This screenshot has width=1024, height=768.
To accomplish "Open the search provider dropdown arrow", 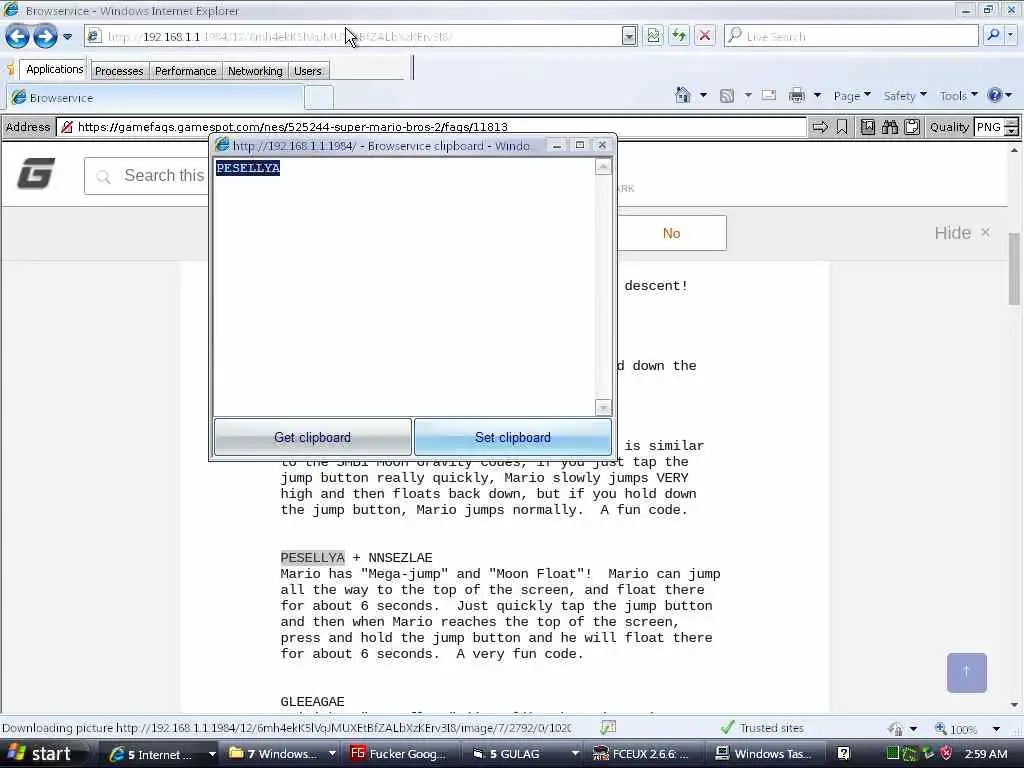I will tap(1011, 35).
